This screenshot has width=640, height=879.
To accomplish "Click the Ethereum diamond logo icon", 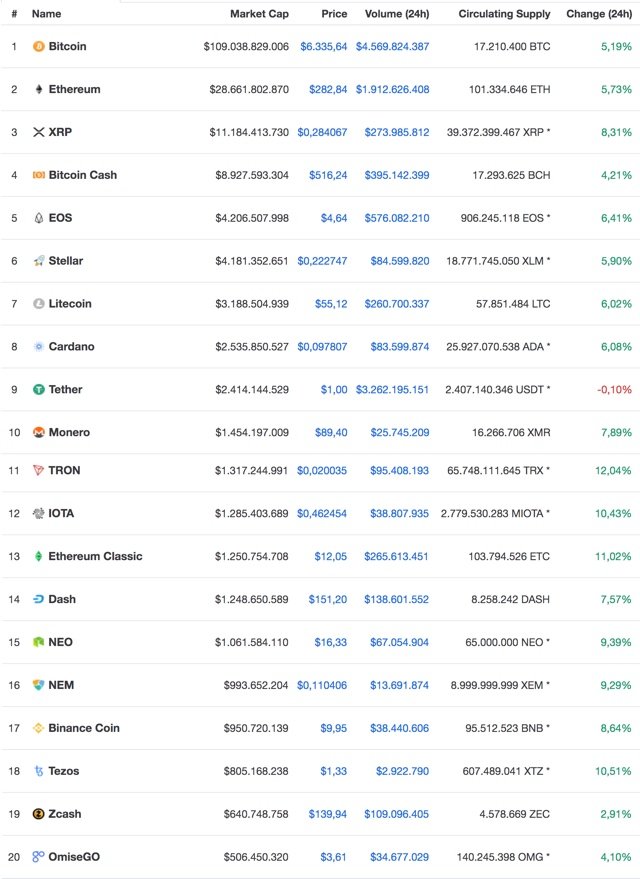I will tap(39, 90).
